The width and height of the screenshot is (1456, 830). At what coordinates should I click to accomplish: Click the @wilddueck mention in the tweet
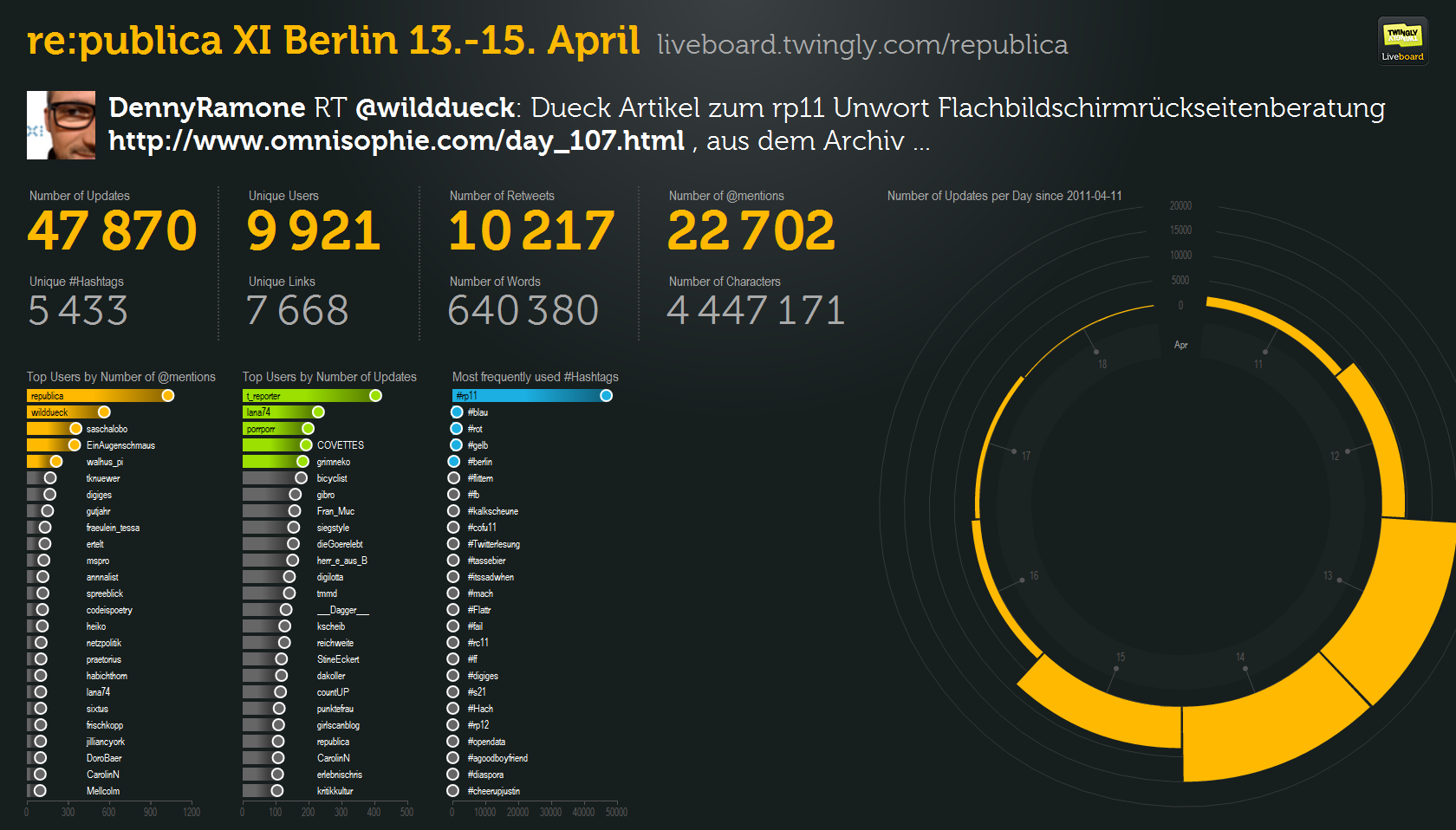435,107
